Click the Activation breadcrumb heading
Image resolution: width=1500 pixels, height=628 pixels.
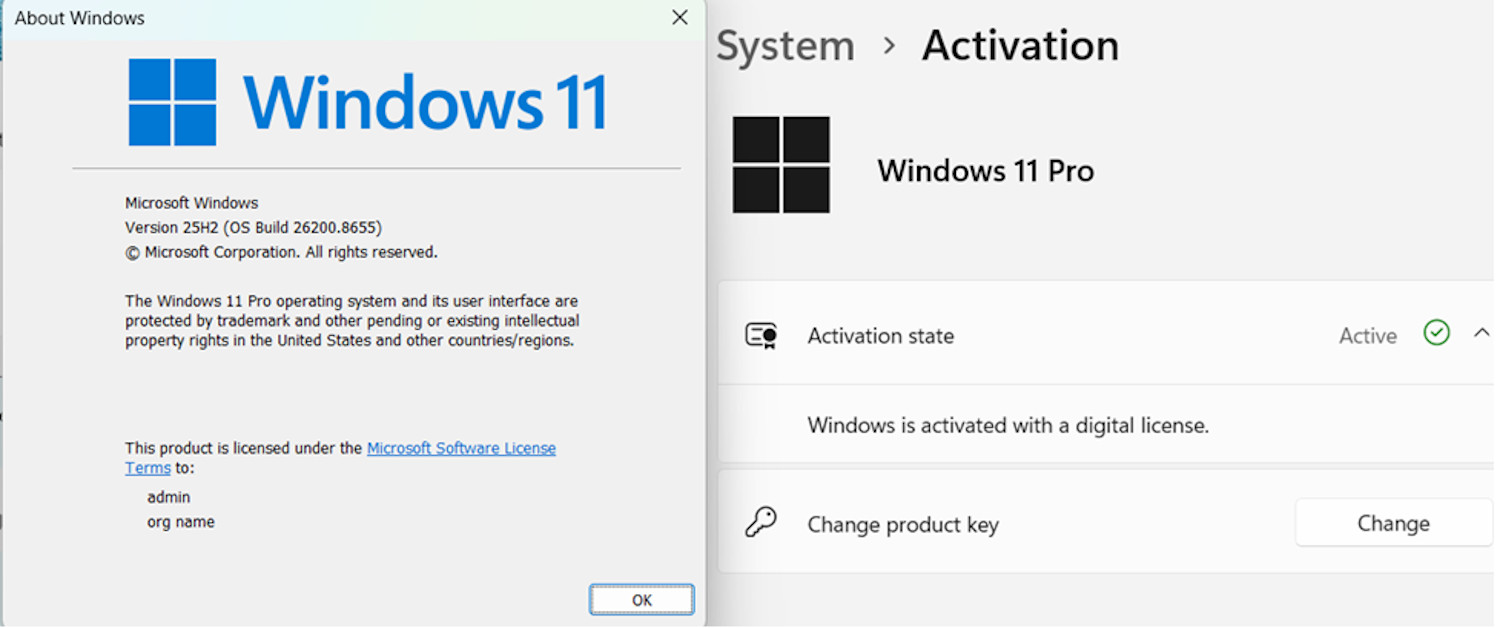pos(1020,46)
